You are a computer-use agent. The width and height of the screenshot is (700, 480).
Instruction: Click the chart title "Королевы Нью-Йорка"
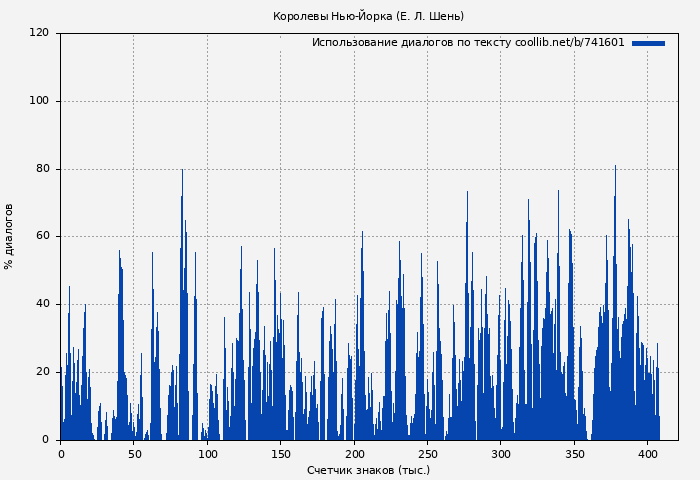(x=368, y=16)
